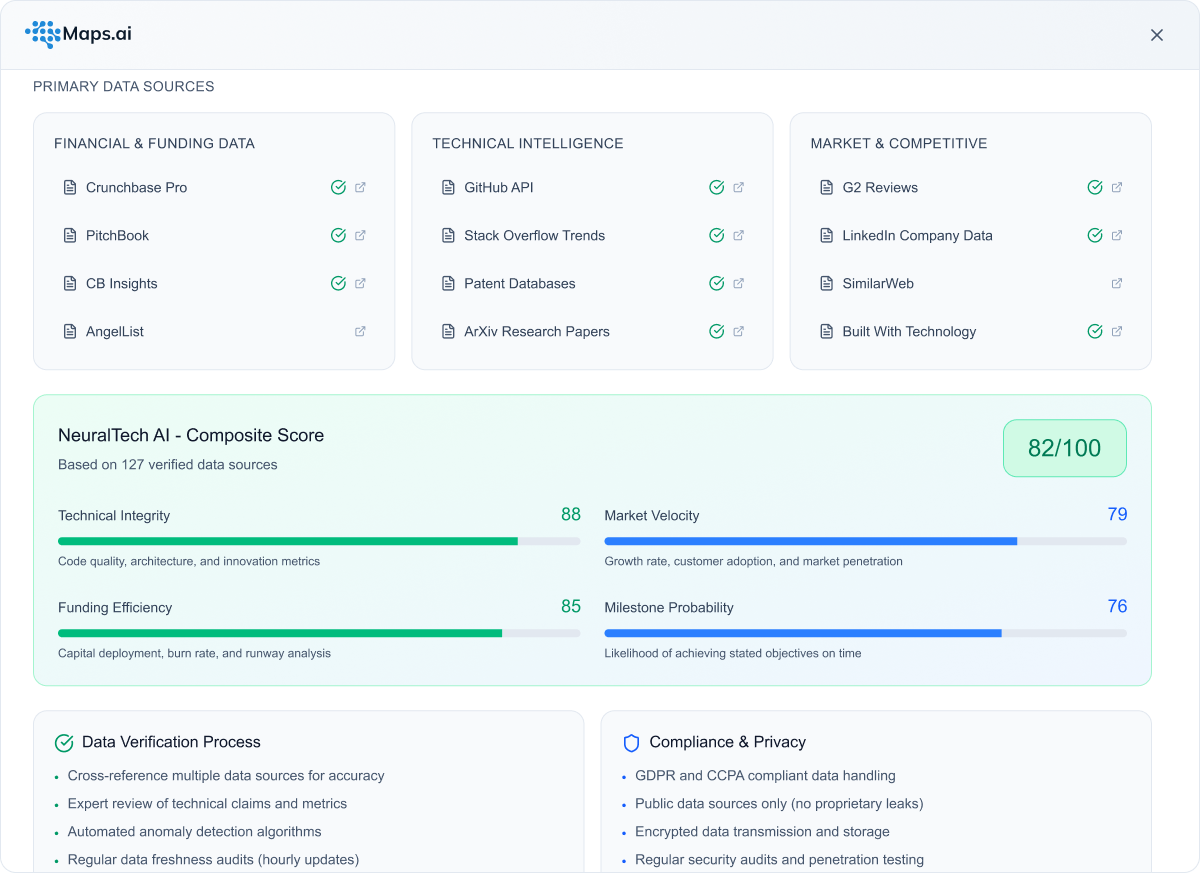Open ArXiv Research Papers external link
Image resolution: width=1200 pixels, height=873 pixels.
(x=738, y=332)
